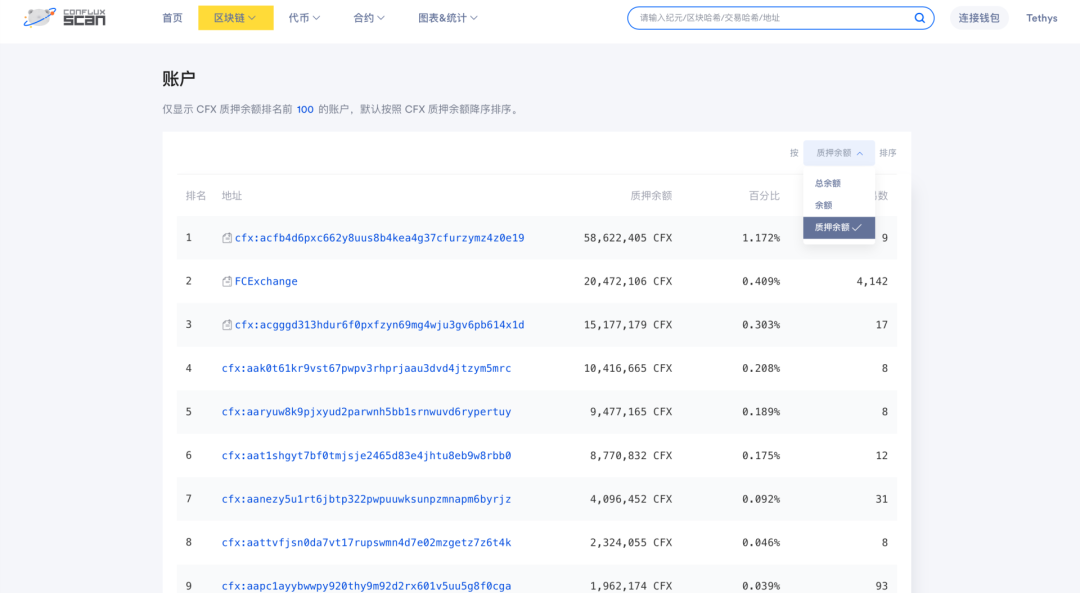Choose 总余额 in sort dropdown

[828, 183]
